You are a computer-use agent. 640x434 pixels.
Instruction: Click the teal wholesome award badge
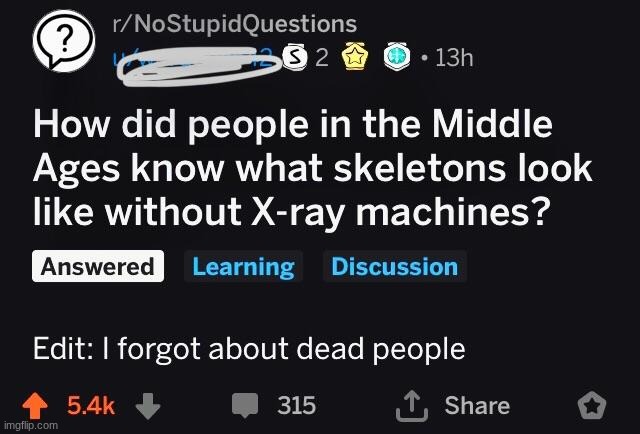(x=395, y=57)
